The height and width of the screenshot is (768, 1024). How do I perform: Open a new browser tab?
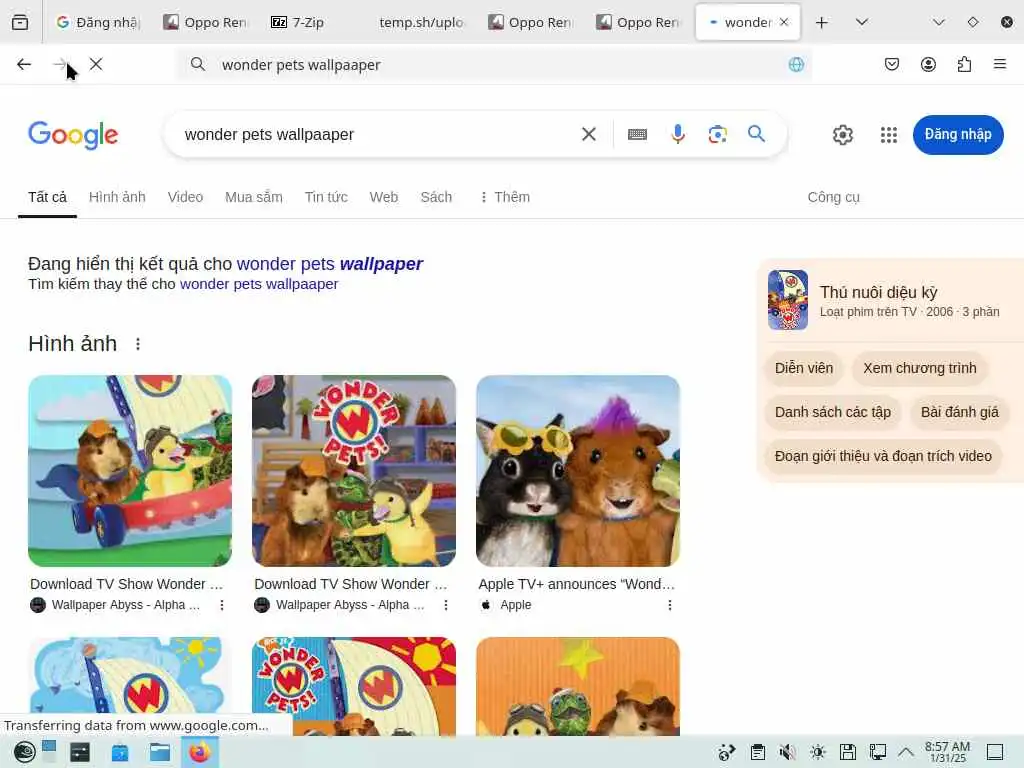tap(822, 22)
